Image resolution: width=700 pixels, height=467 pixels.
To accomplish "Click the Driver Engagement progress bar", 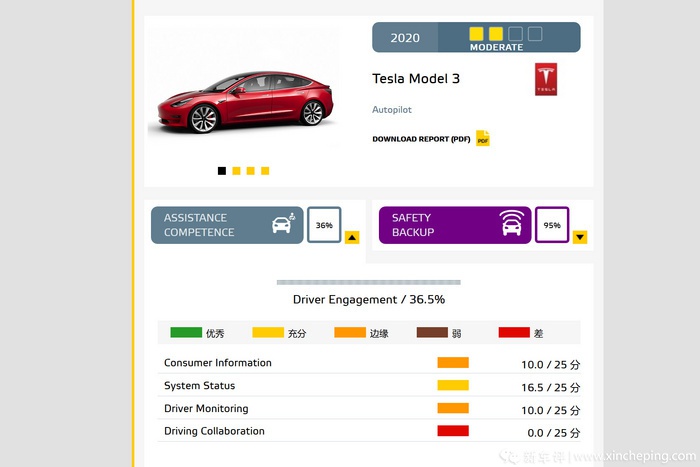I will point(369,282).
